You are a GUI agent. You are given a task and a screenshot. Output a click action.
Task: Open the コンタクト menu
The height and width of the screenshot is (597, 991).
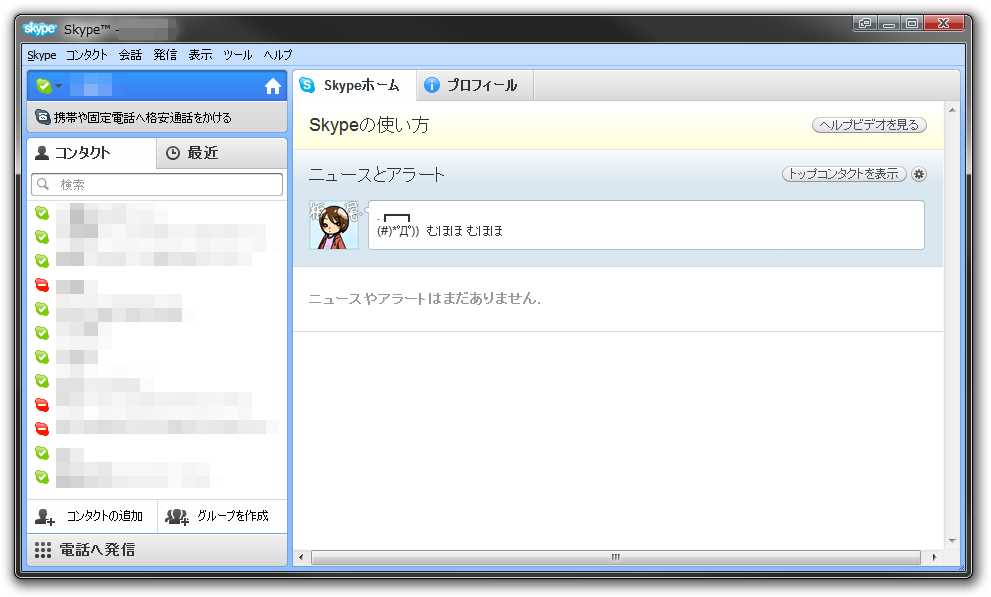click(87, 55)
